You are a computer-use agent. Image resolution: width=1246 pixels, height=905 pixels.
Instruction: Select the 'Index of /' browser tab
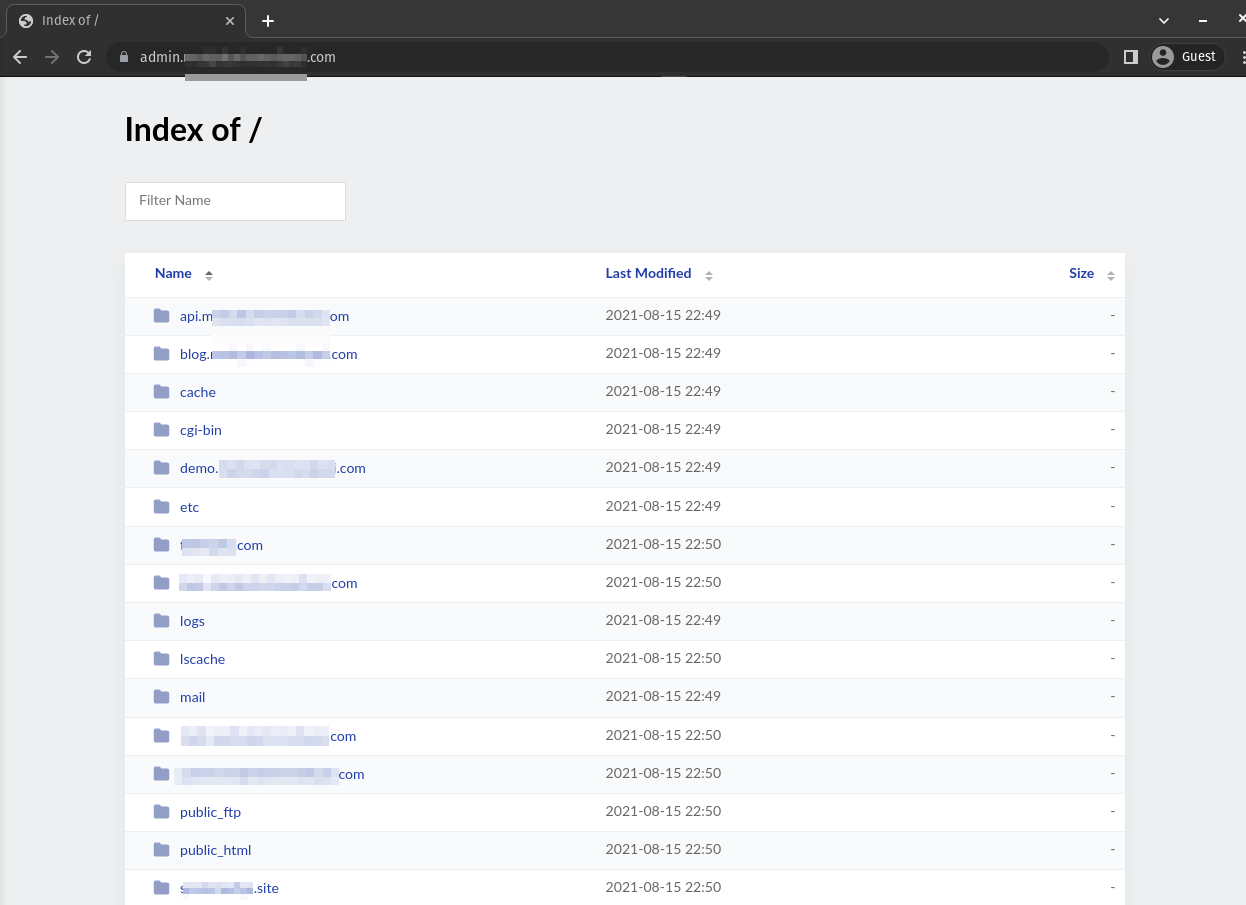click(x=120, y=21)
